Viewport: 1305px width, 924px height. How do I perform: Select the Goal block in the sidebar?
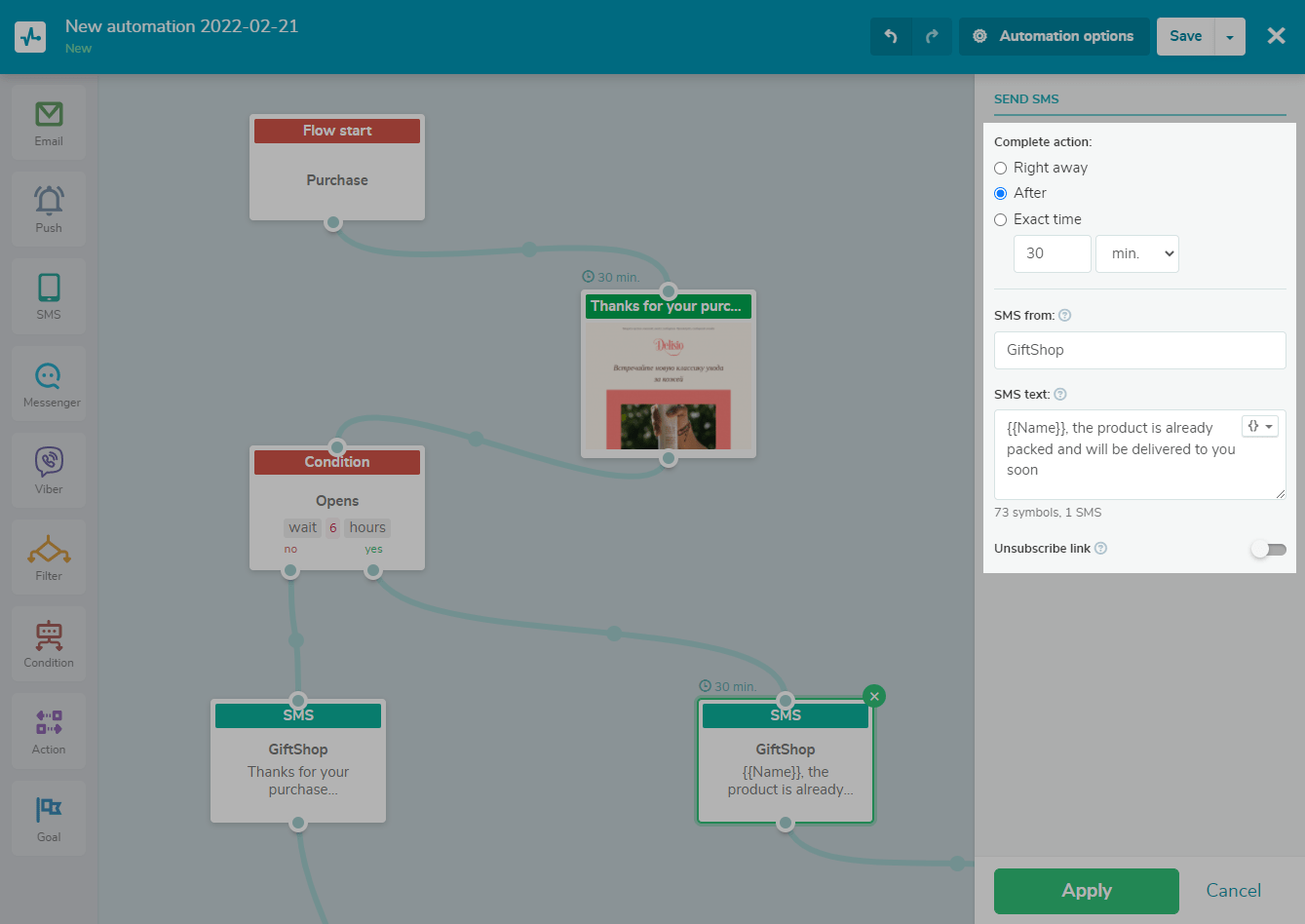(48, 817)
